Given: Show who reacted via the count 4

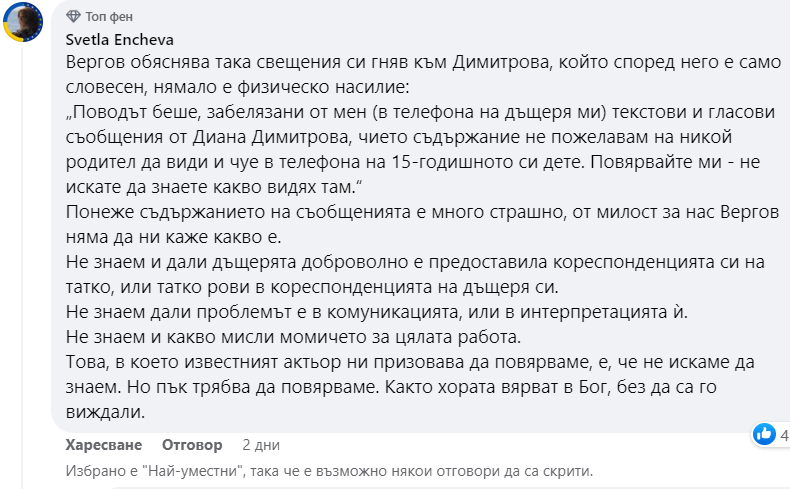Looking at the screenshot, I should pyautogui.click(x=785, y=435).
